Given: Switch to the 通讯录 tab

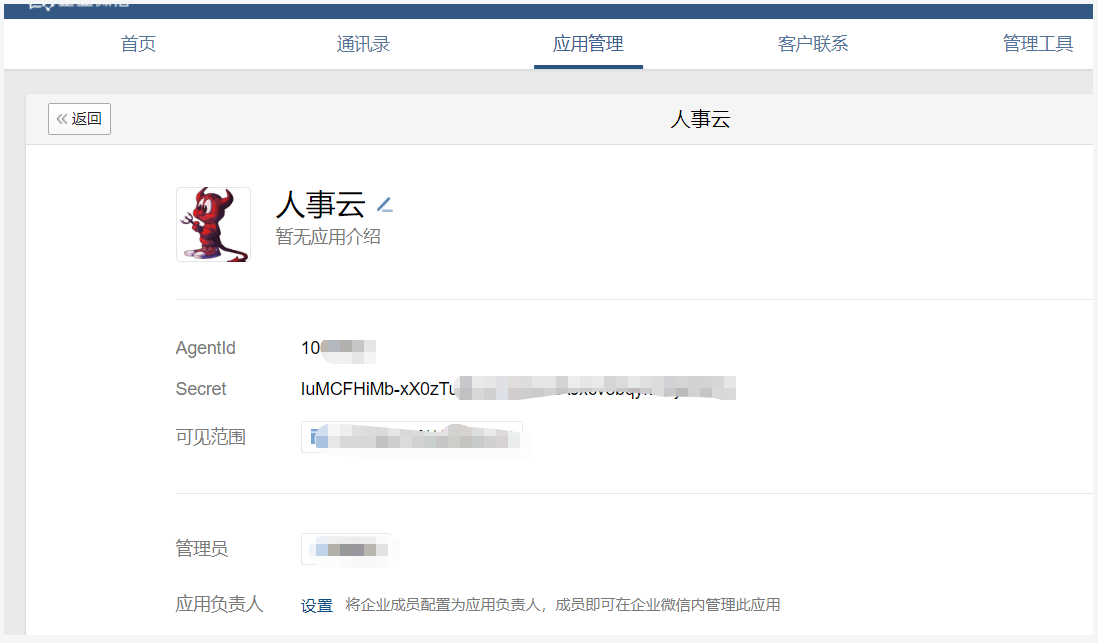Looking at the screenshot, I should point(363,44).
